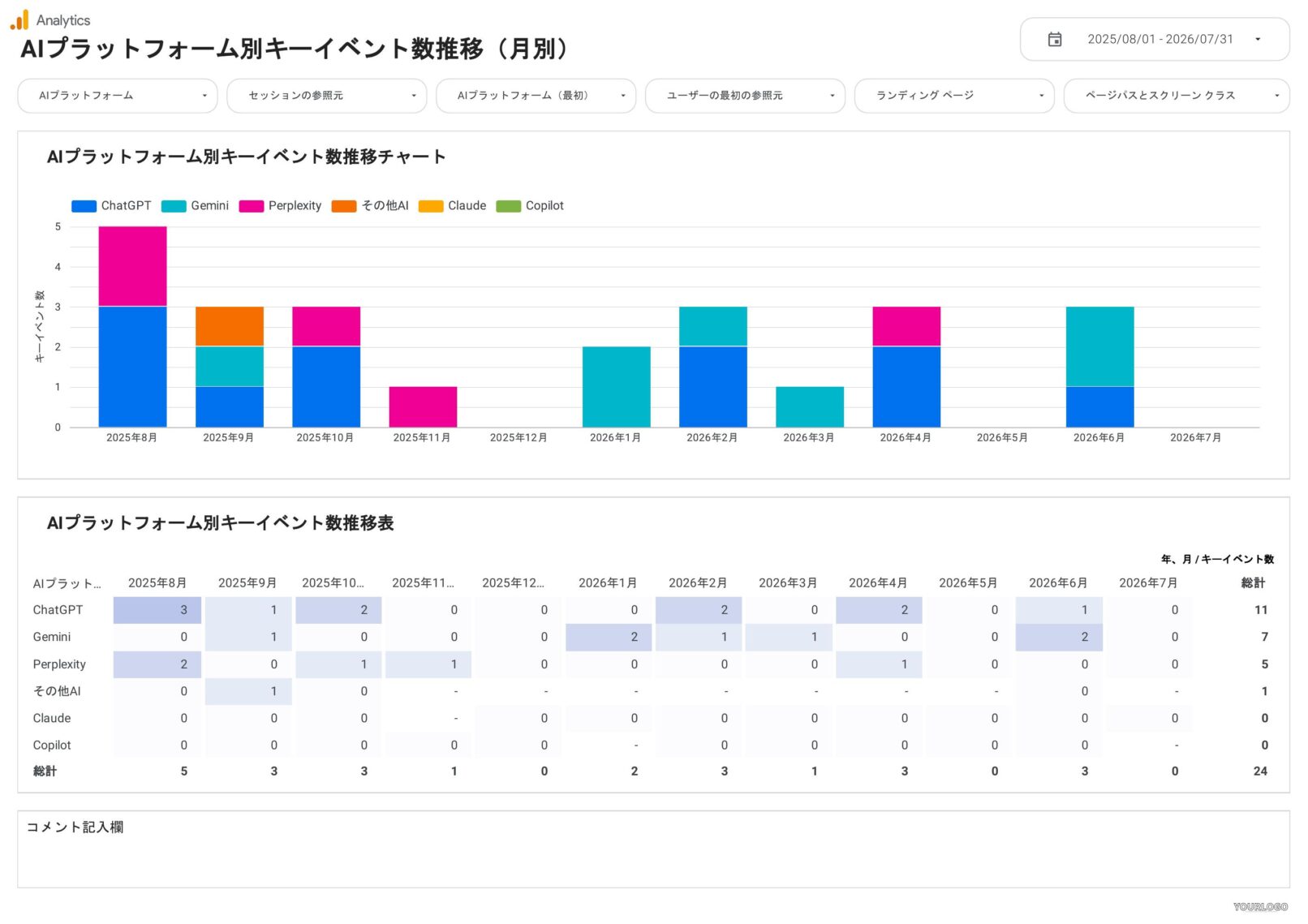
Task: Click the 2026年7月 x-axis label
Action: [1195, 438]
